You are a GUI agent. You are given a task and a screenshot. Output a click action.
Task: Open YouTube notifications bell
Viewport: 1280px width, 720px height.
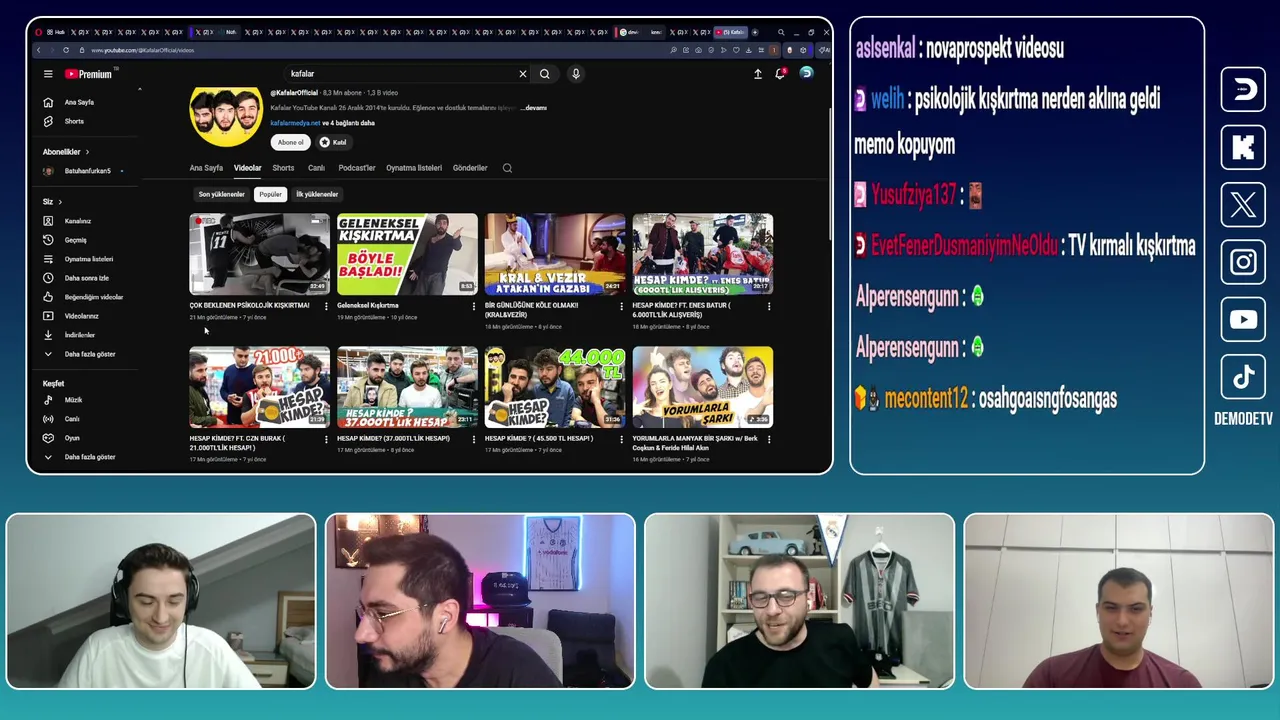tap(780, 74)
